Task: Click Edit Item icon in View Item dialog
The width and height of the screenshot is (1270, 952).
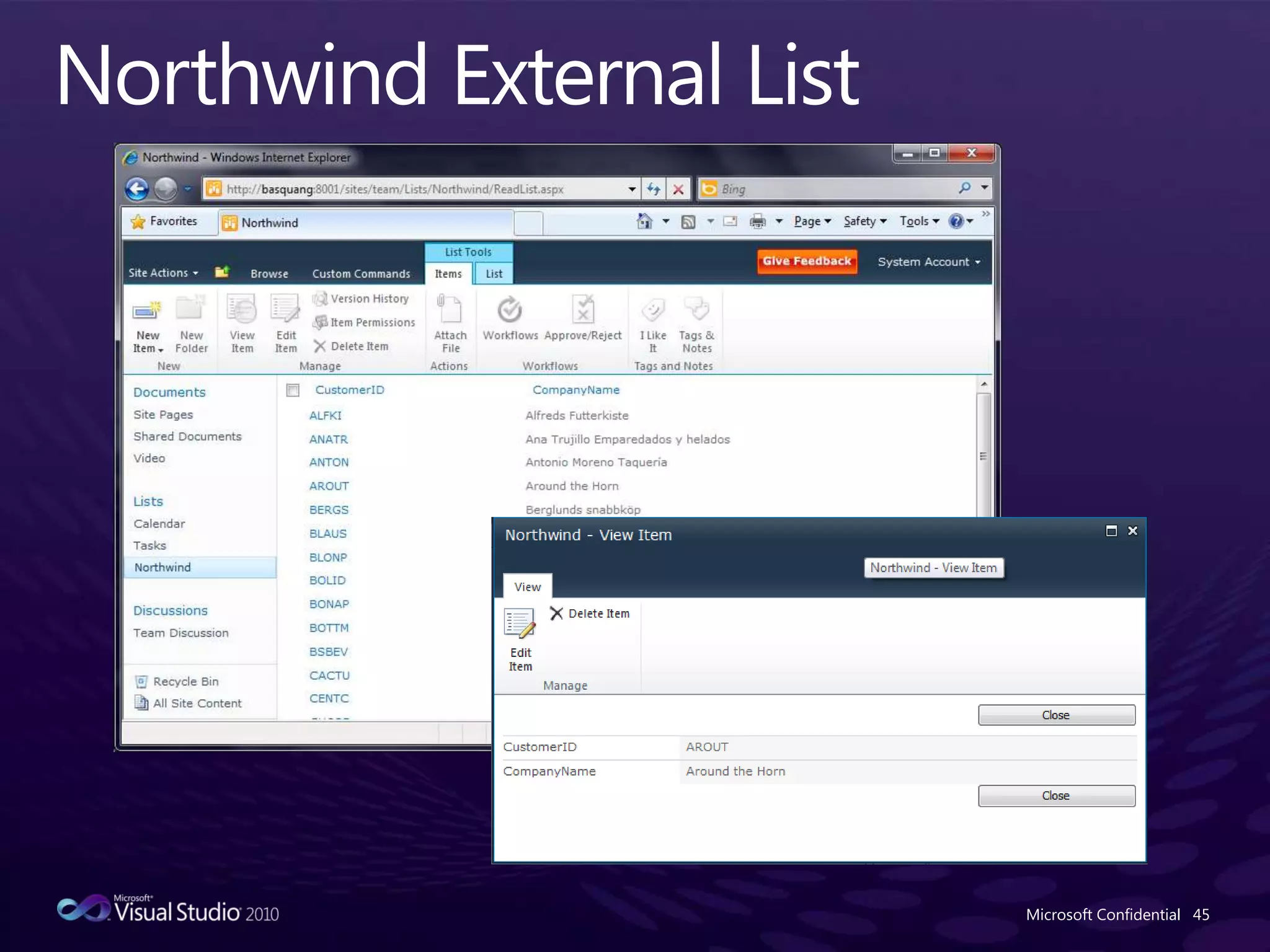Action: point(520,624)
